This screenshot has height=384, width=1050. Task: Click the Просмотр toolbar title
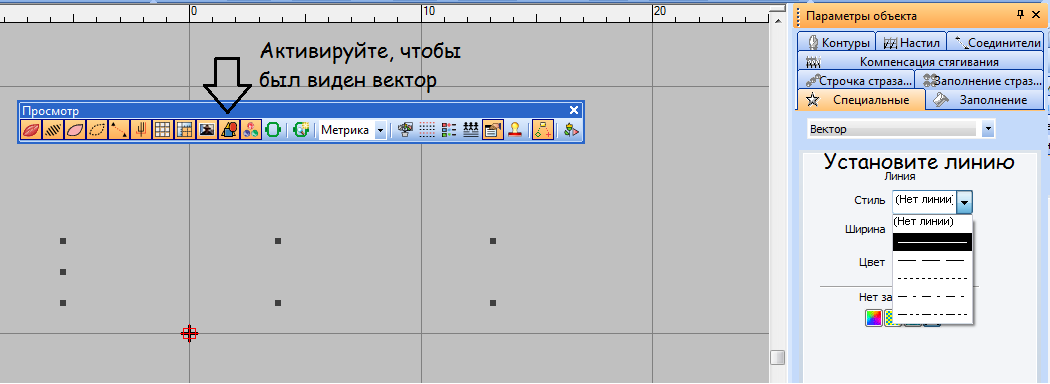pyautogui.click(x=50, y=111)
